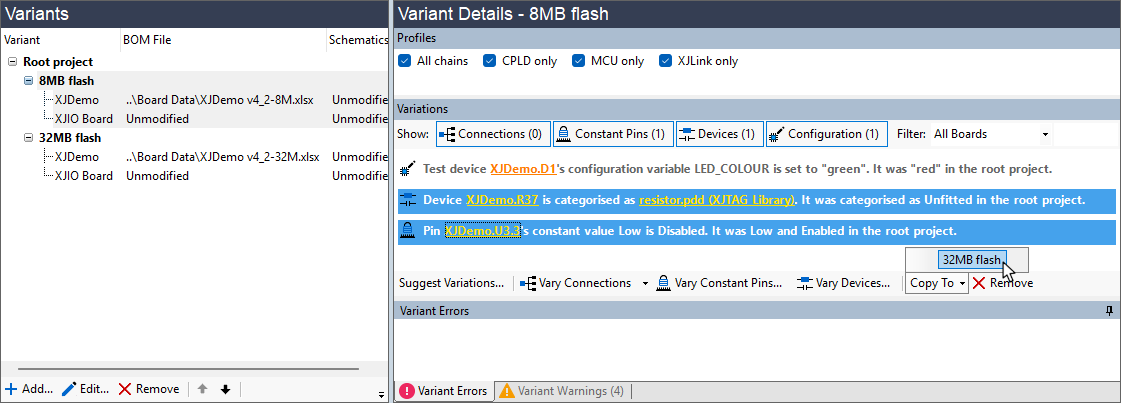Click the Add variant plus icon
Screen dimensions: 1121x403
[11, 389]
